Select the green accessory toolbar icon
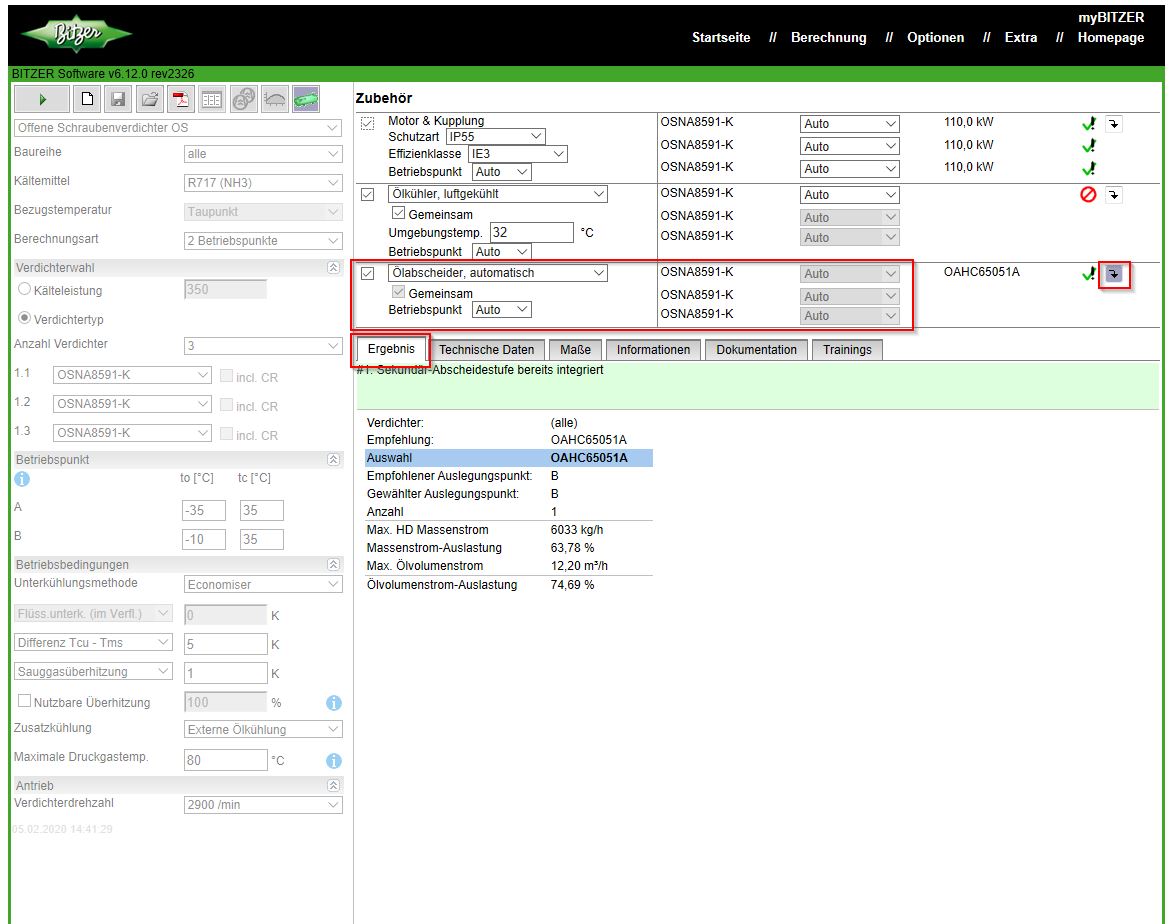 305,99
